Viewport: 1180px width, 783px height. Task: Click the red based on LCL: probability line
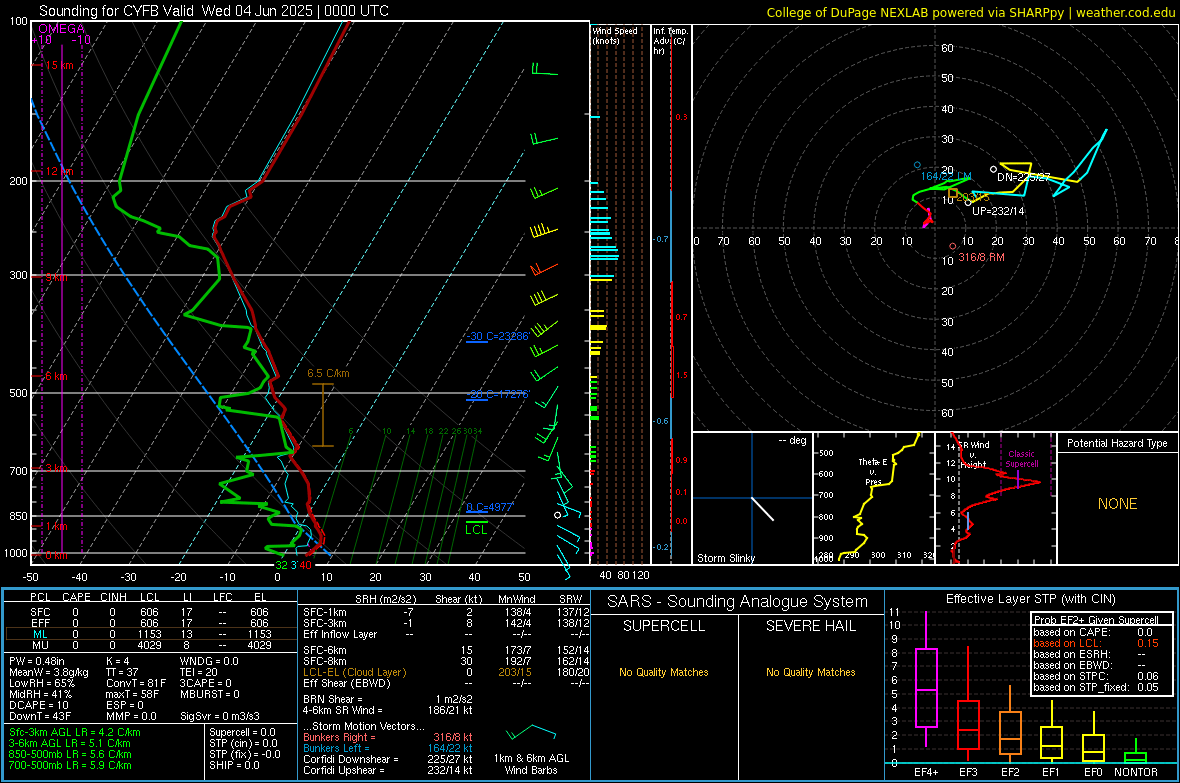pyautogui.click(x=1096, y=643)
